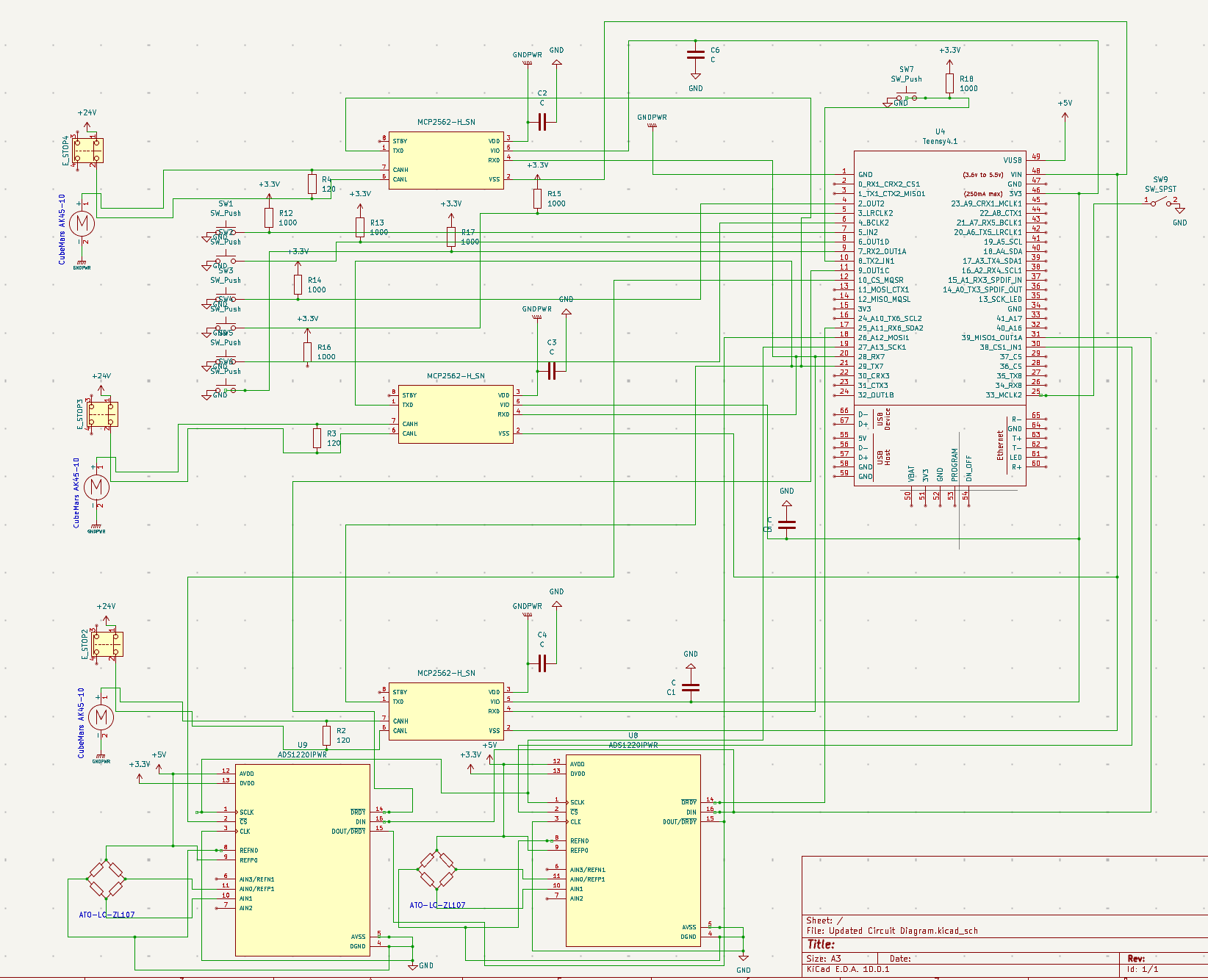This screenshot has height=980, width=1208.
Task: Click the 'Title:' field in title block
Action: click(821, 945)
